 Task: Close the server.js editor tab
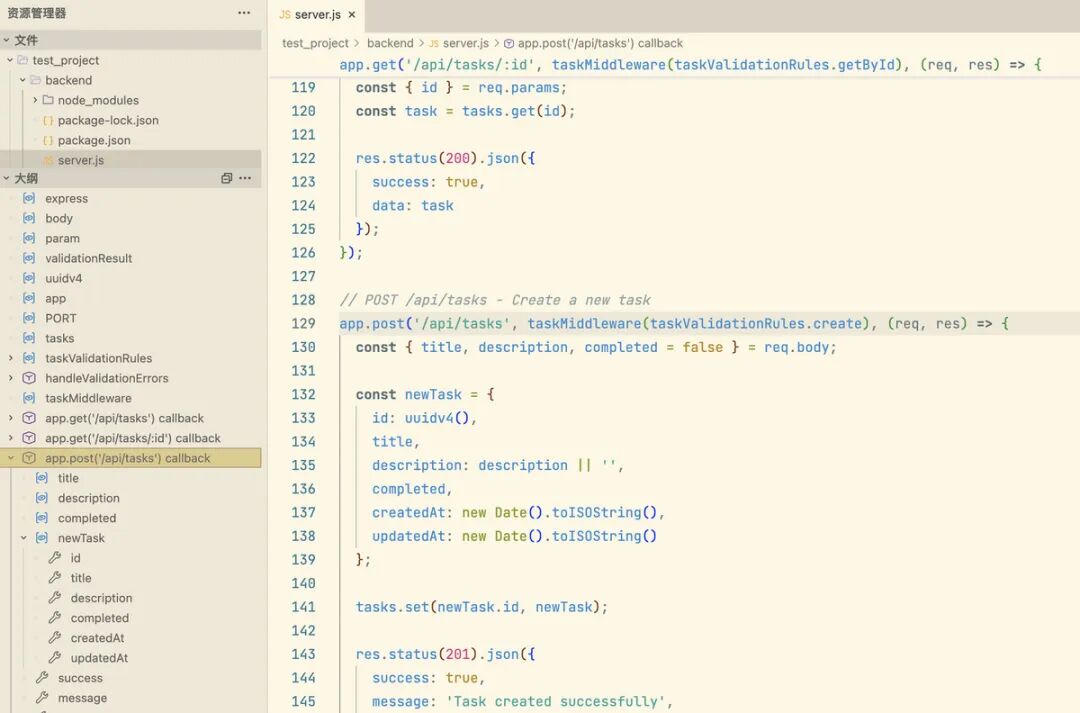[x=352, y=15]
